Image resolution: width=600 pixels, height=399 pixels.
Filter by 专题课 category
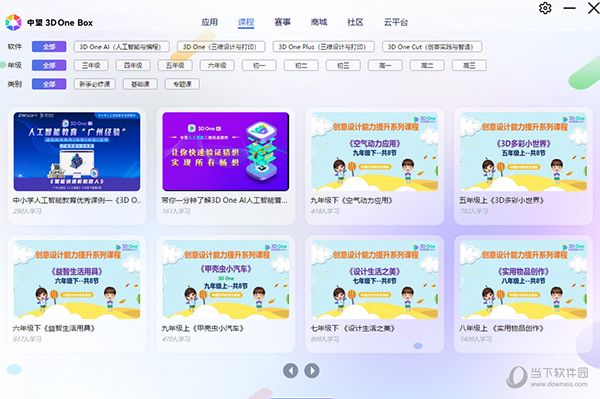182,84
